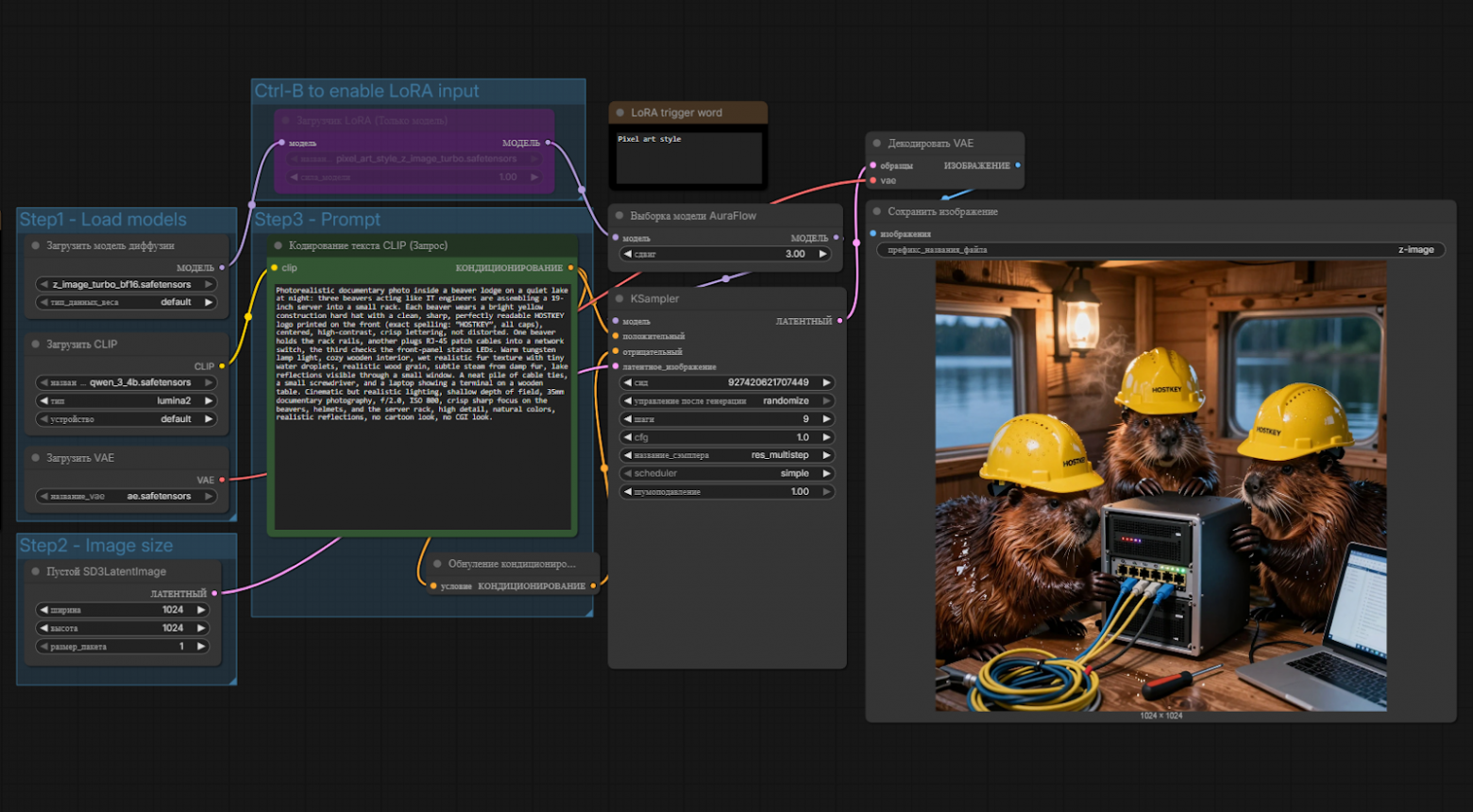
Task: Click collapse dot of Декодировать VAE node
Action: coord(876,144)
